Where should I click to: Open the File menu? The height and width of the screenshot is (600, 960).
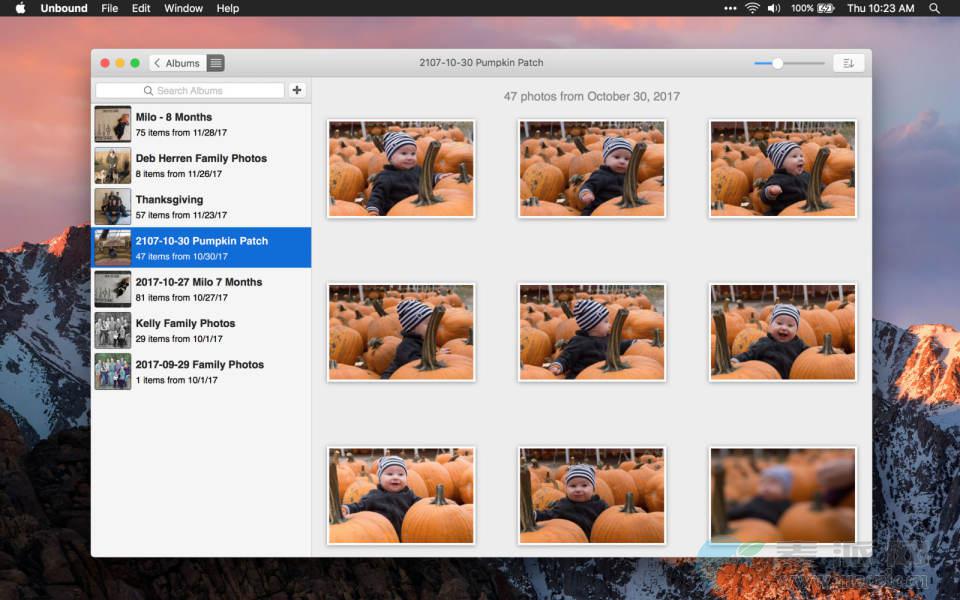110,8
